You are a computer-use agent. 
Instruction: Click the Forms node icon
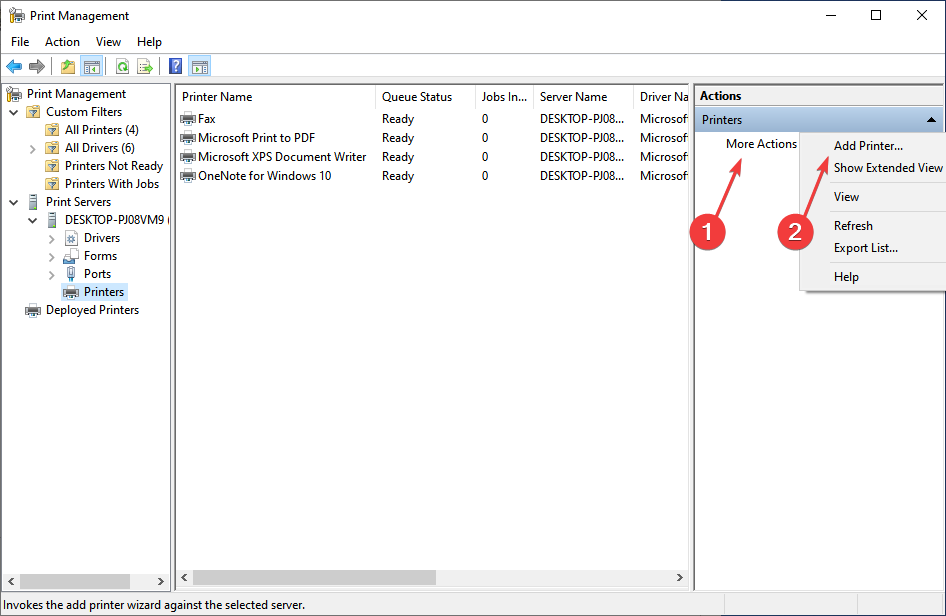71,256
